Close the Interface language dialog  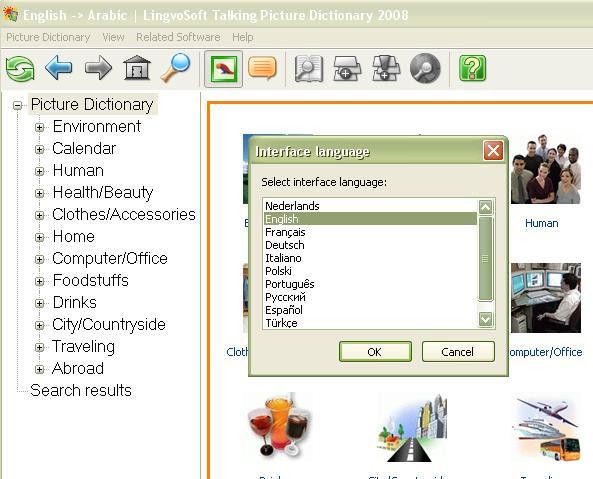pos(493,151)
